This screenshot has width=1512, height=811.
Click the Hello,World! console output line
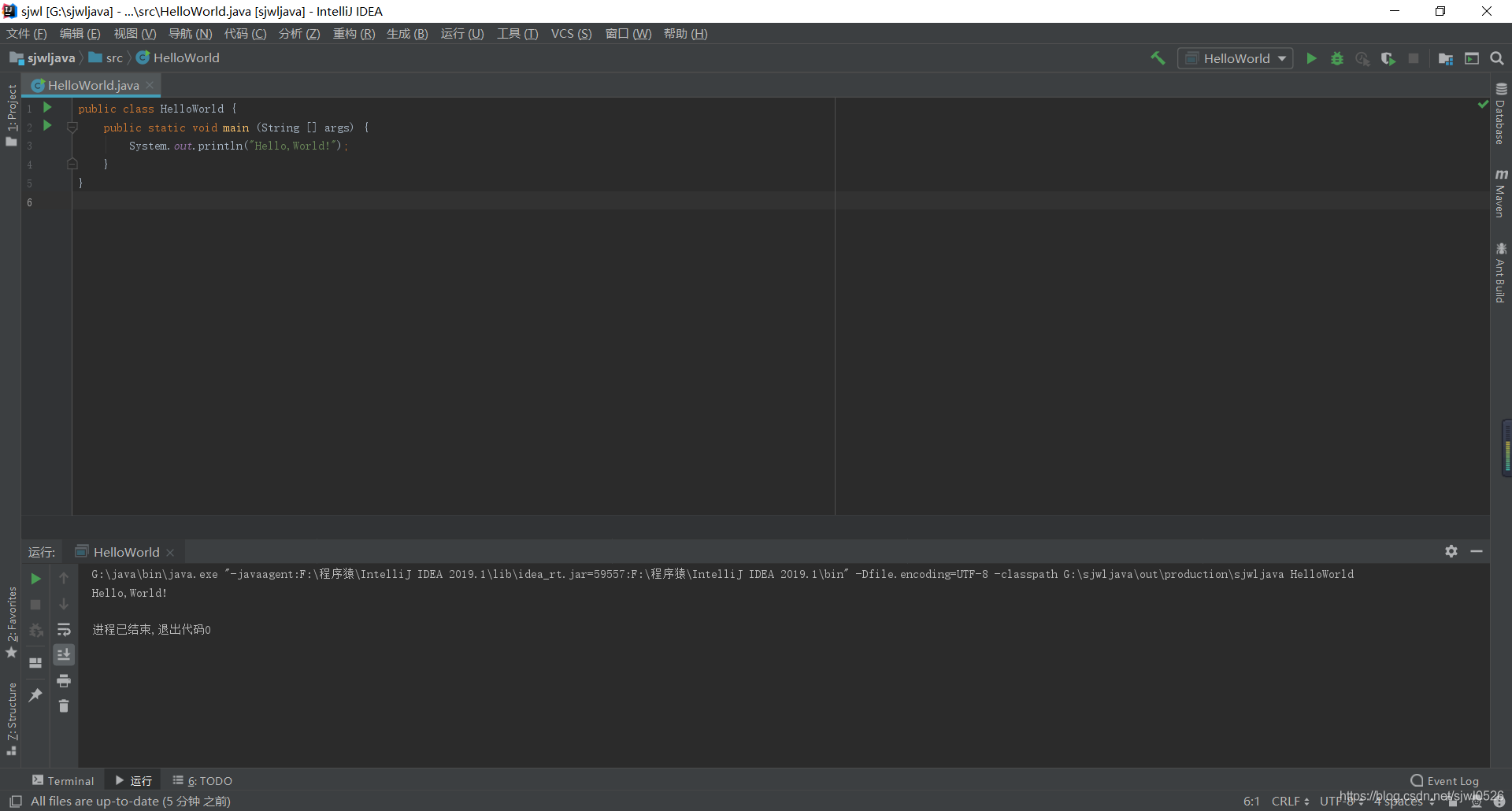coord(129,593)
